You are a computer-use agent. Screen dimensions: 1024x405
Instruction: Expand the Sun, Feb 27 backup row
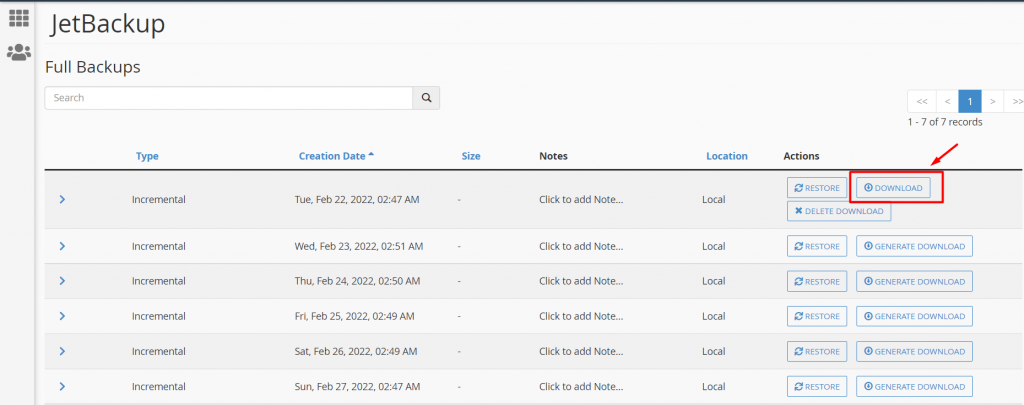click(62, 387)
